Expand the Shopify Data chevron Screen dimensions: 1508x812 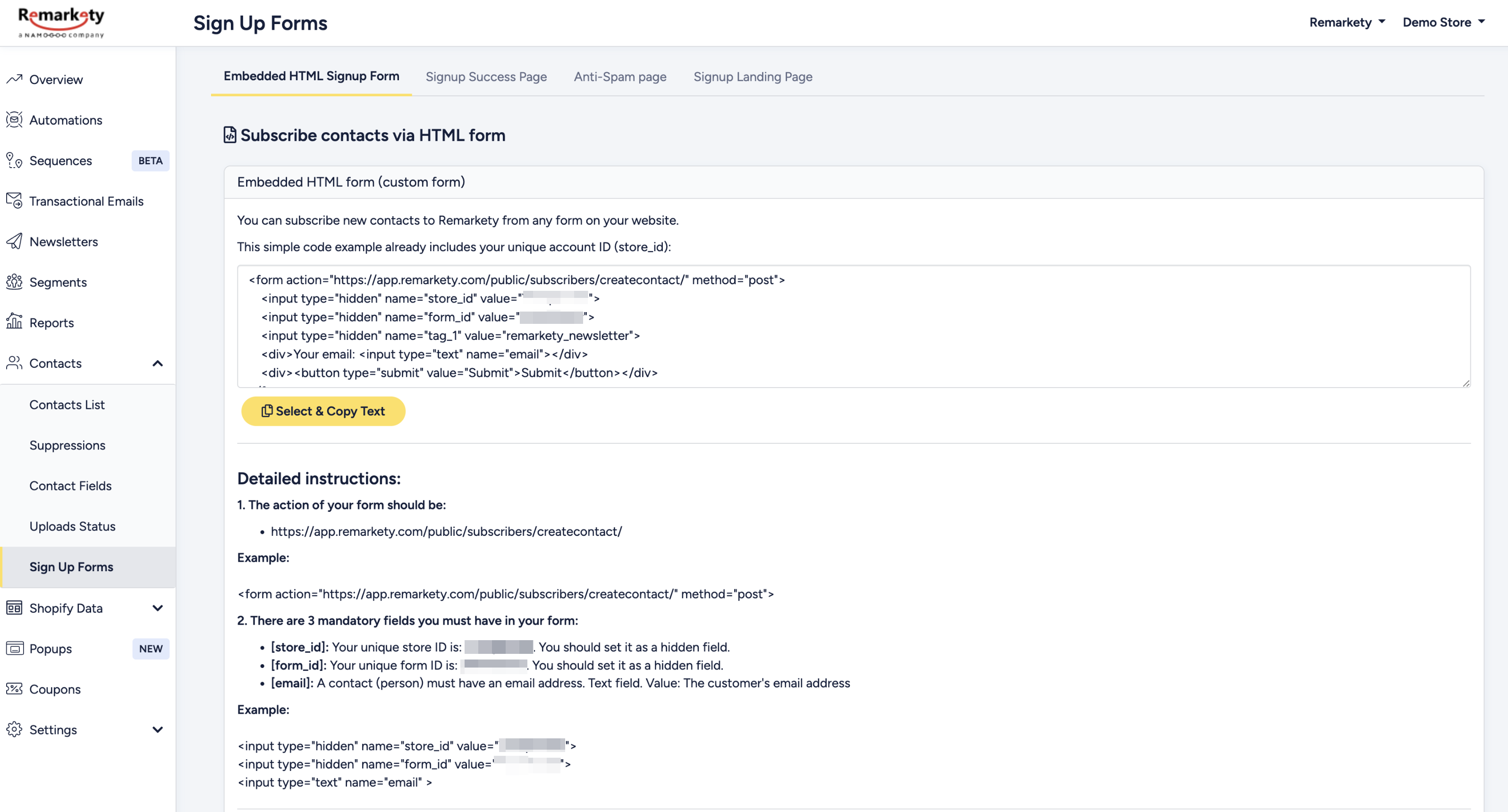158,608
